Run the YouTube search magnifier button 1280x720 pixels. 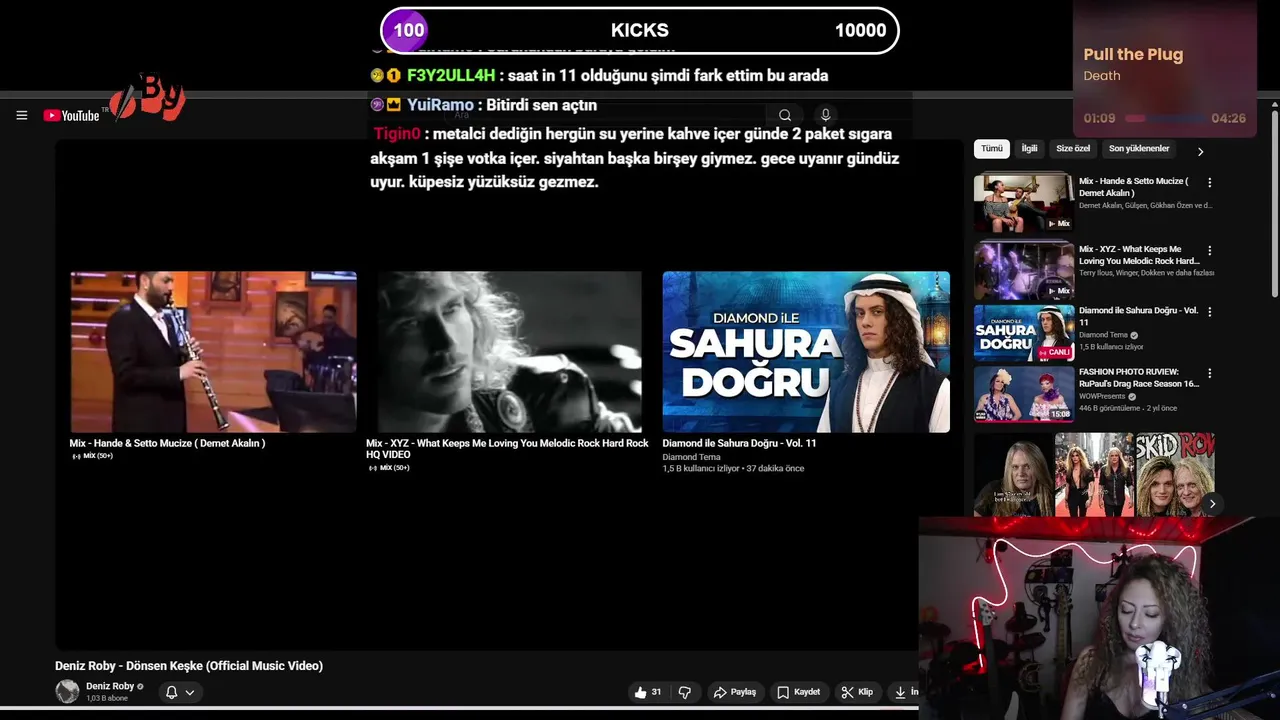click(785, 115)
